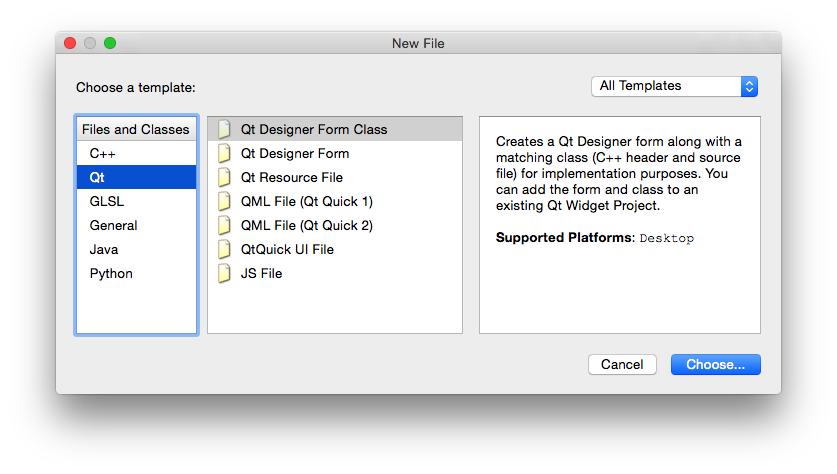Click the Qt Resource File icon
Screen dimensions: 837x474
pos(224,177)
